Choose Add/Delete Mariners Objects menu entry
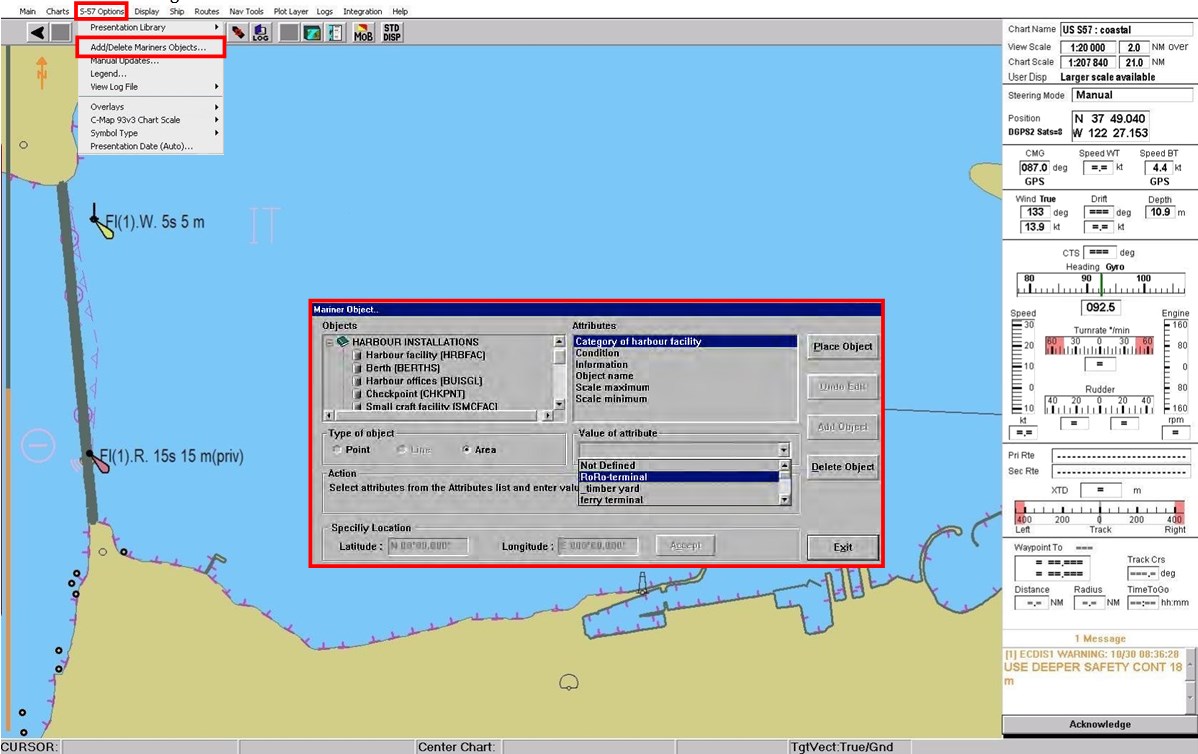This screenshot has width=1198, height=754. coord(151,47)
